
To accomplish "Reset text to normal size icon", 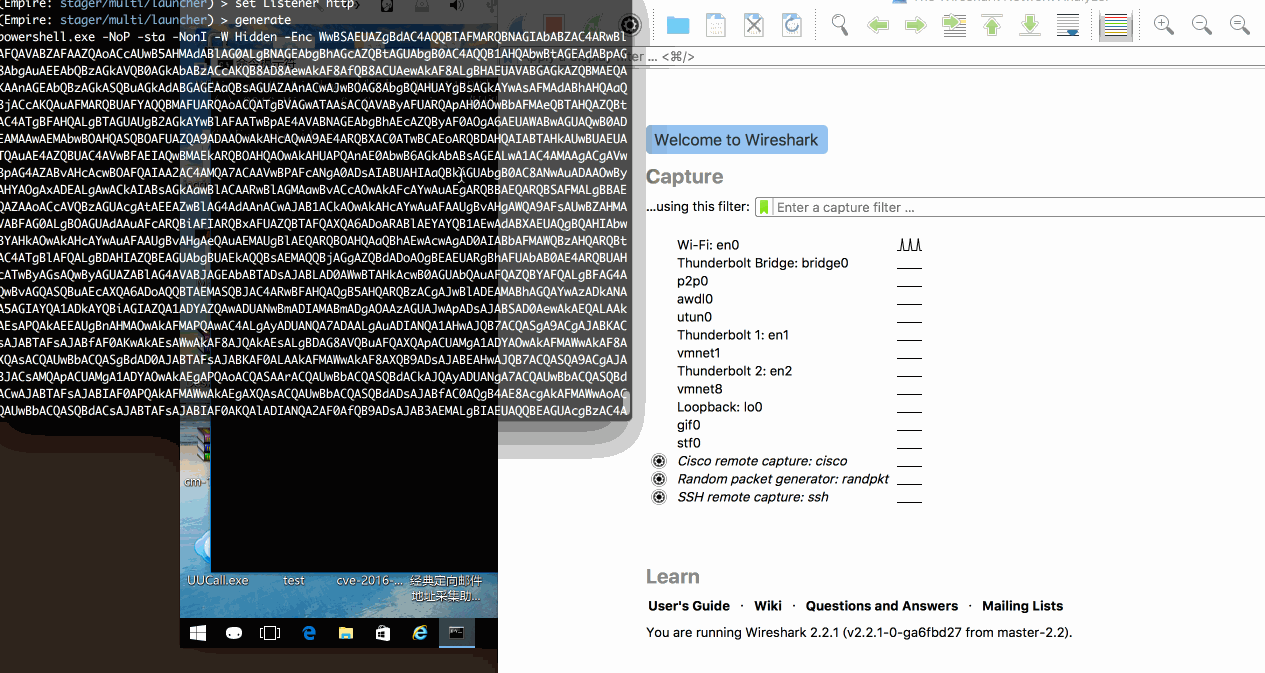I will coord(1240,25).
